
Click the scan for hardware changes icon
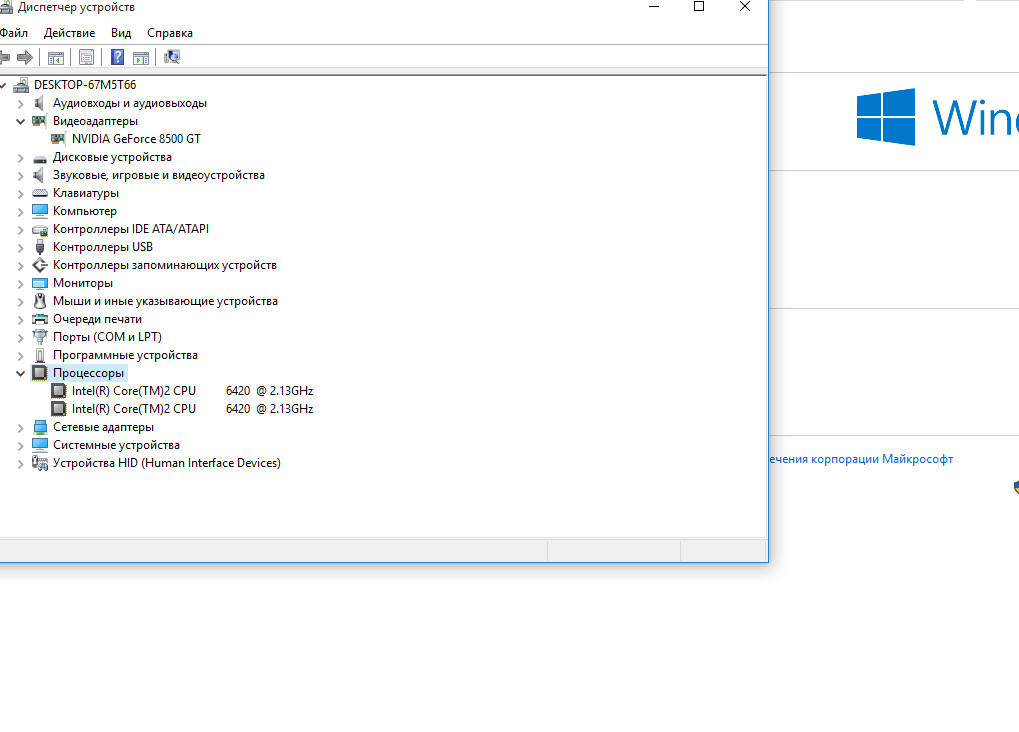tap(172, 57)
